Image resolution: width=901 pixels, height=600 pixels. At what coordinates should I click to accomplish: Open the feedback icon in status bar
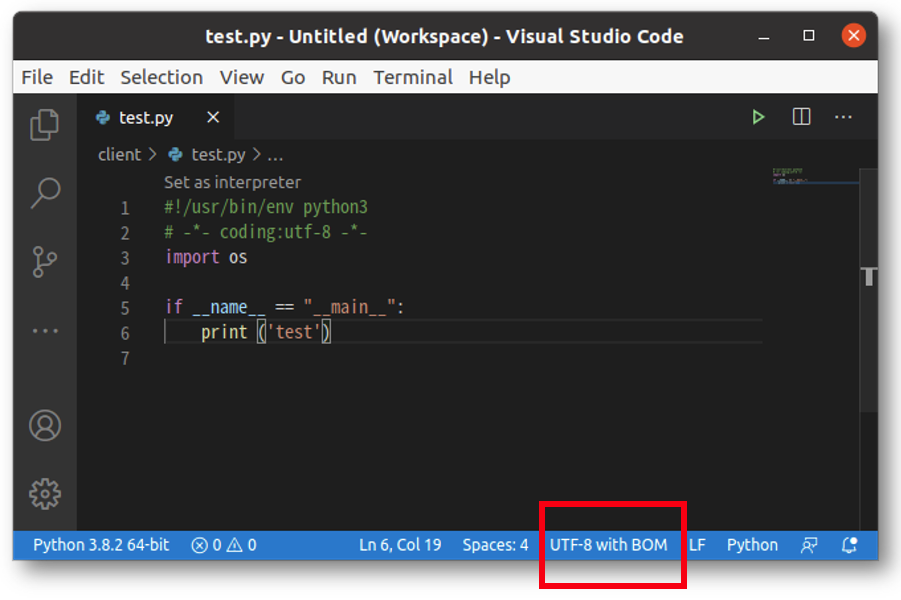coord(809,545)
